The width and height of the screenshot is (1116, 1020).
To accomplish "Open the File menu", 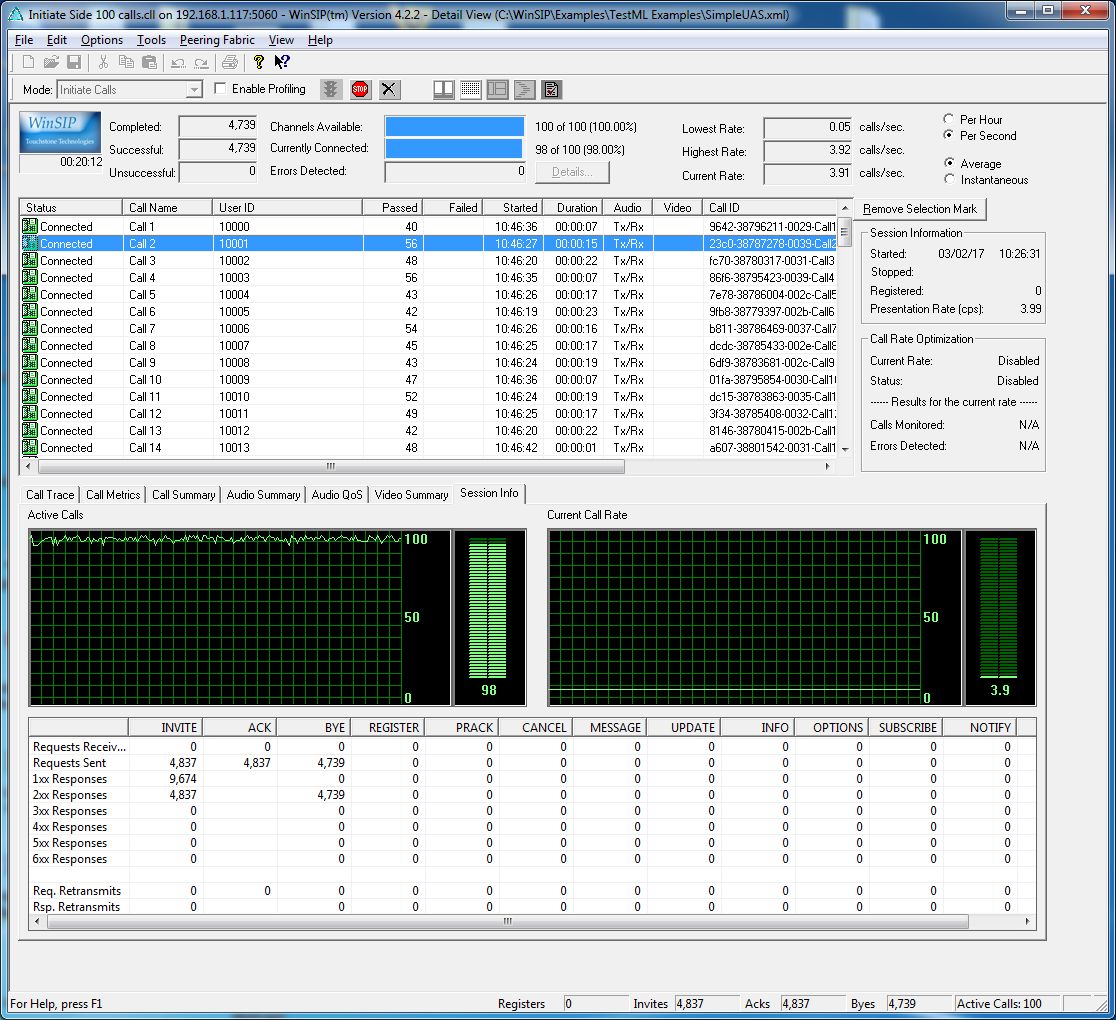I will [x=24, y=40].
